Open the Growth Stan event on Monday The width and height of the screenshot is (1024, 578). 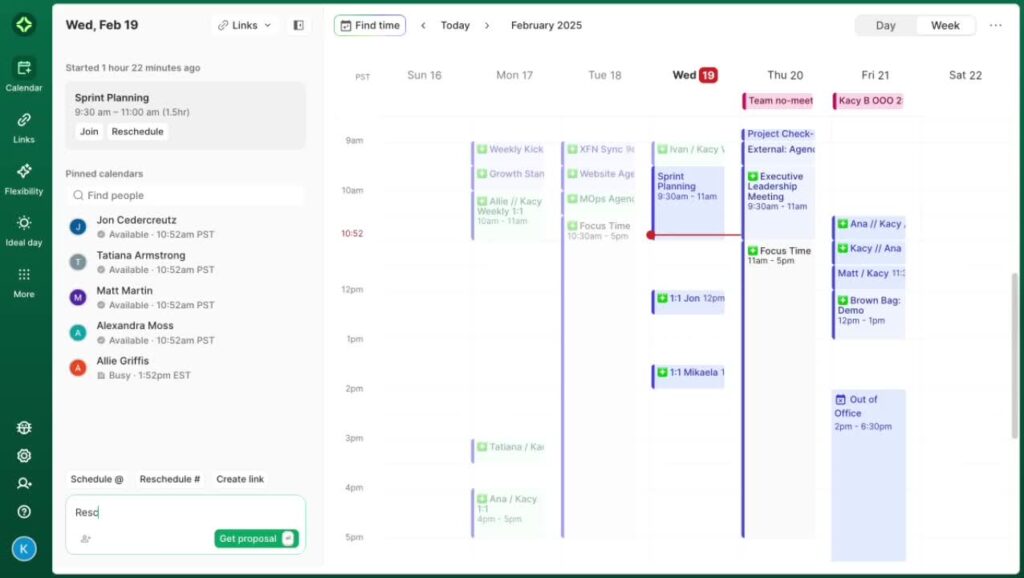tap(508, 177)
